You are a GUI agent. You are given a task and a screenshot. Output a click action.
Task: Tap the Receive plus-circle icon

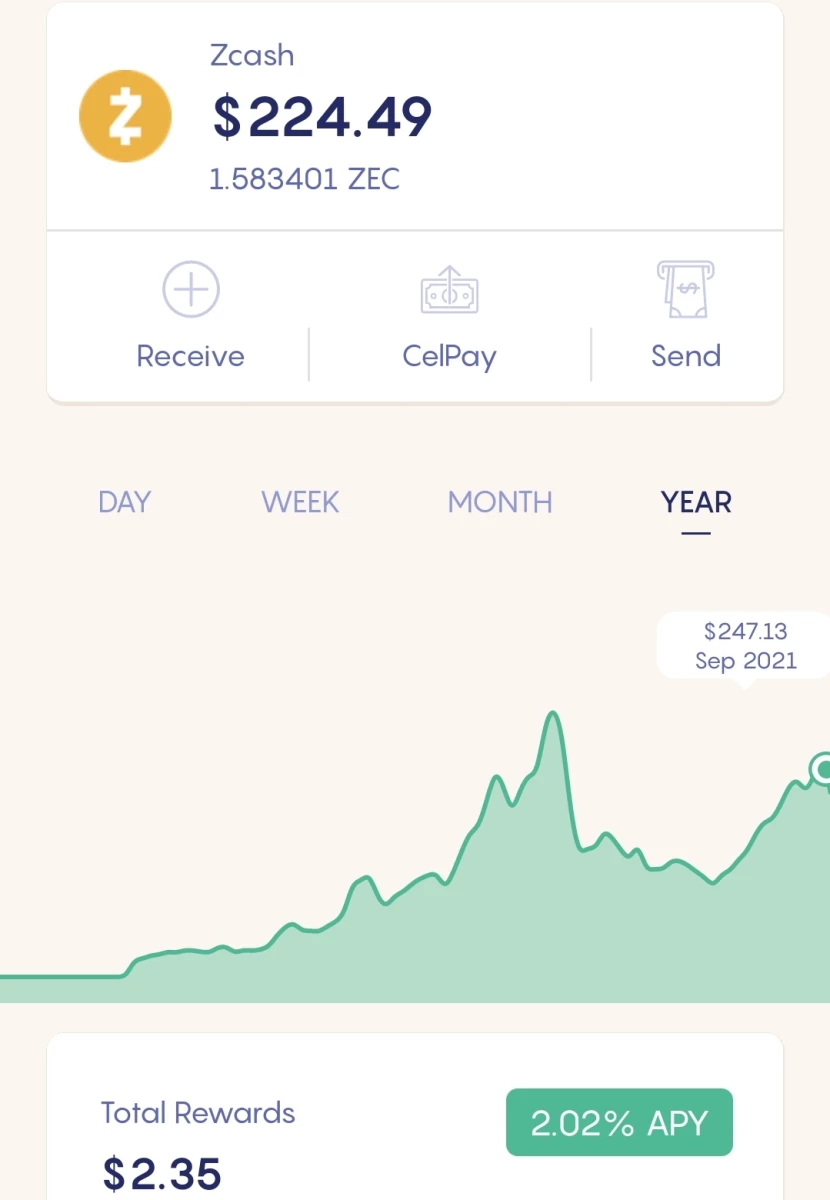[x=190, y=290]
